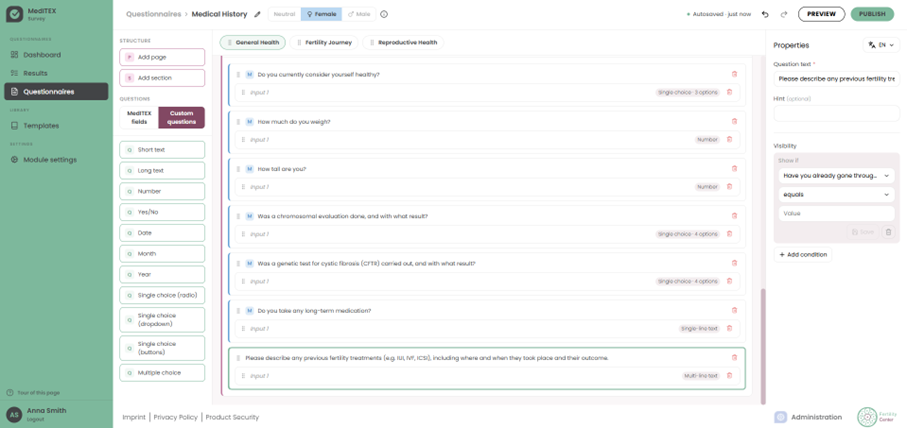
Task: Click the trash icon in the visibility condition
Action: click(888, 232)
